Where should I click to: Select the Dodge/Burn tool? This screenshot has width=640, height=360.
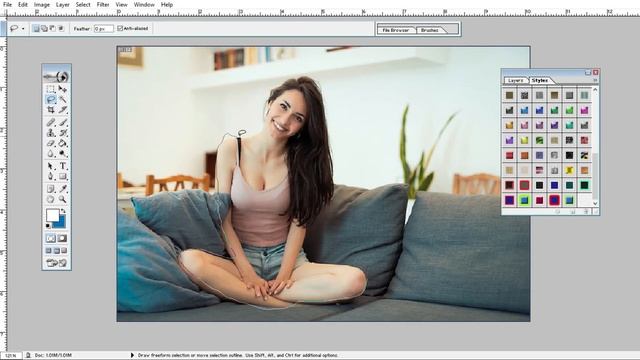pos(62,154)
